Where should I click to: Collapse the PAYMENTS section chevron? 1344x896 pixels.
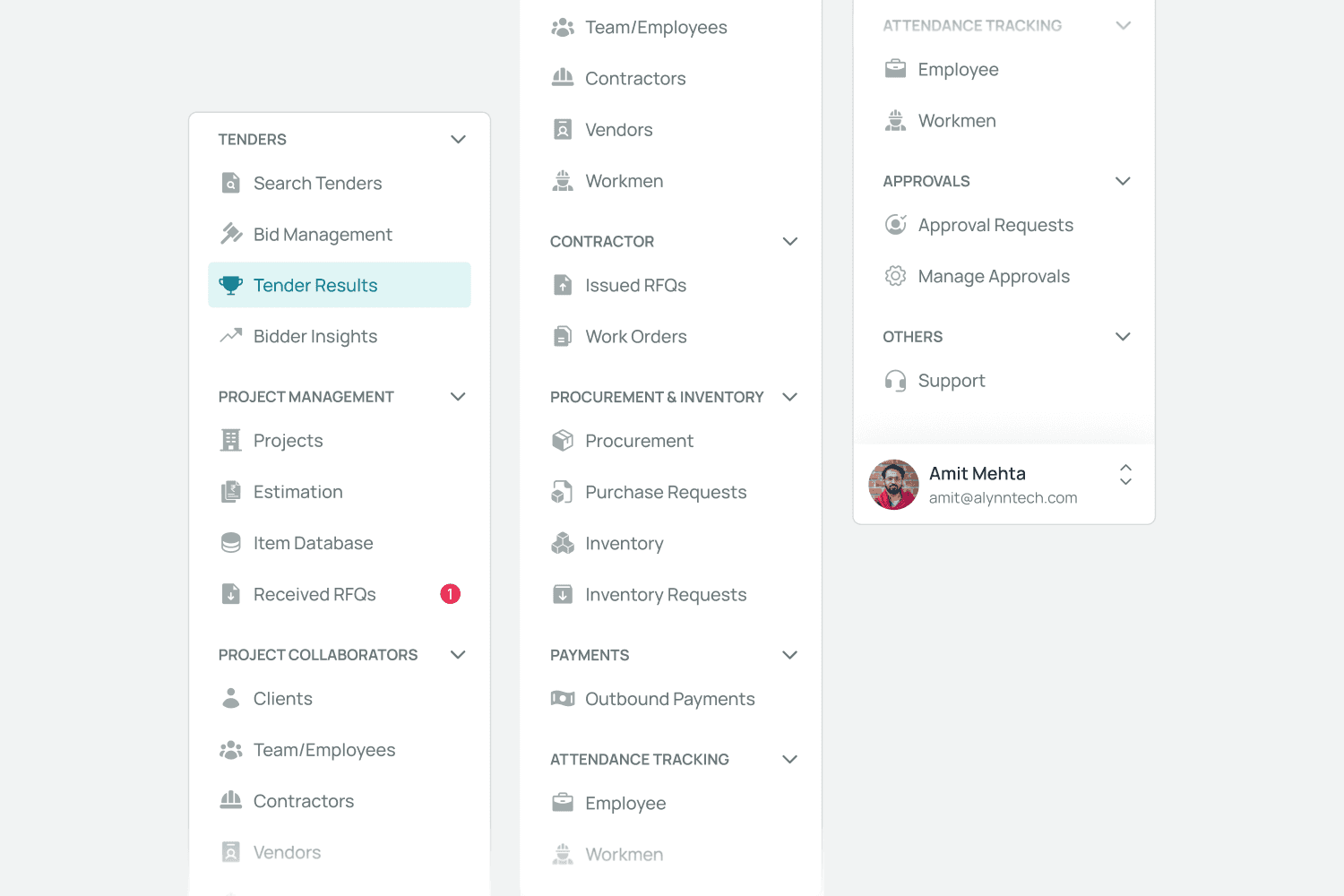[x=789, y=654]
